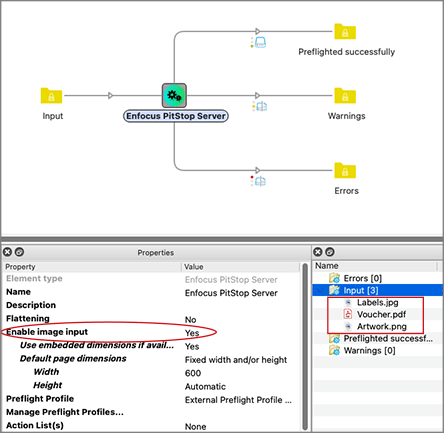Close the Properties panel

pyautogui.click(x=7, y=252)
